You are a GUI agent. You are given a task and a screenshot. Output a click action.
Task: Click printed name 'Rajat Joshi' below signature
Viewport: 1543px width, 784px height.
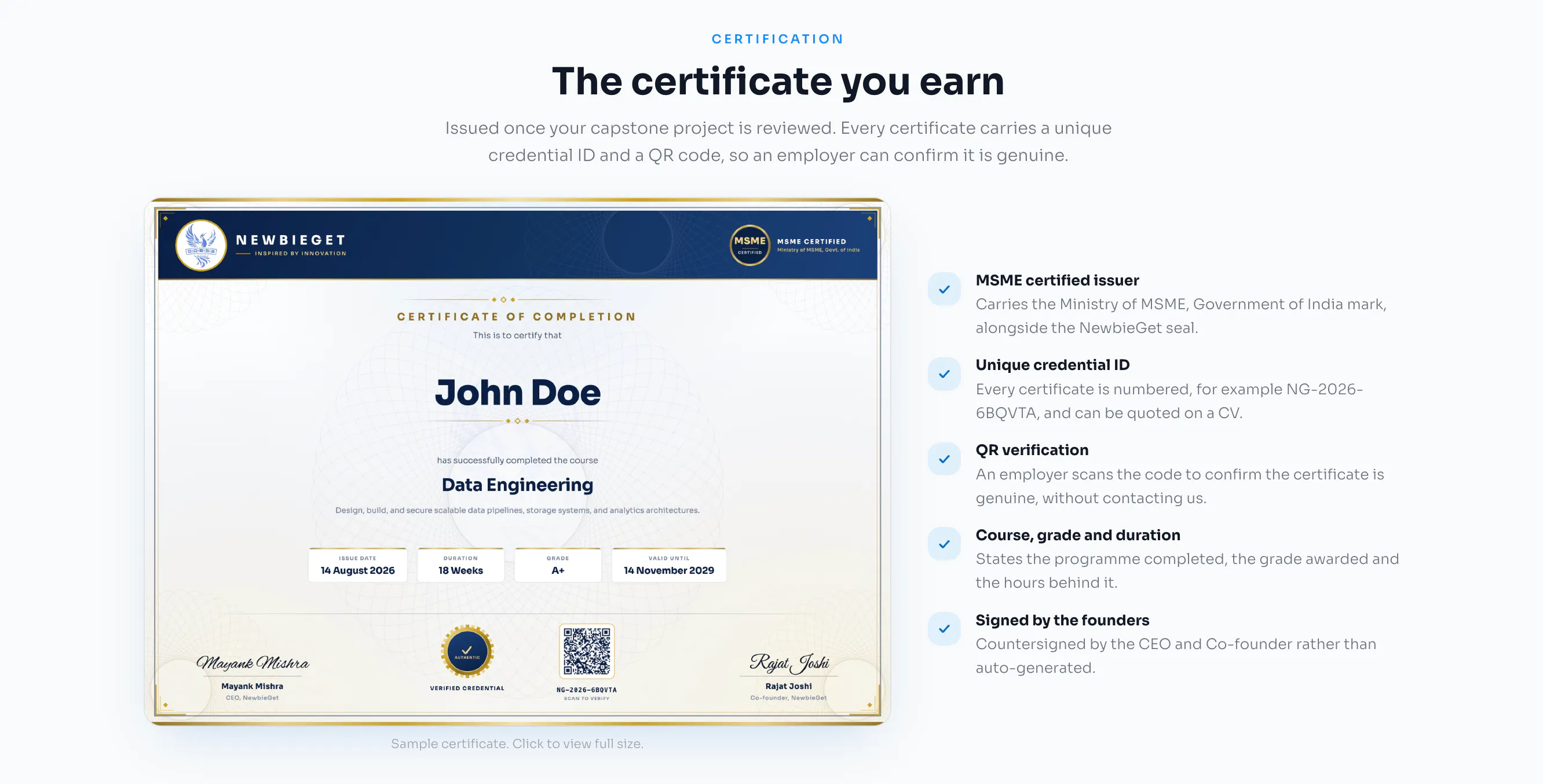(x=789, y=686)
